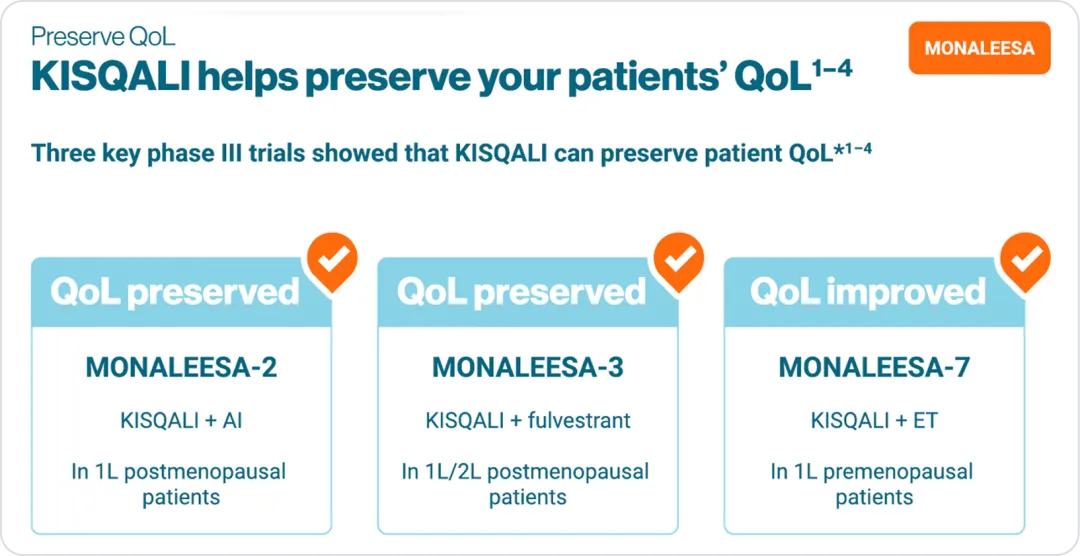Screen dimensions: 1080x556
Task: Select the "QoL improved" card header
Action: pyautogui.click(x=868, y=292)
